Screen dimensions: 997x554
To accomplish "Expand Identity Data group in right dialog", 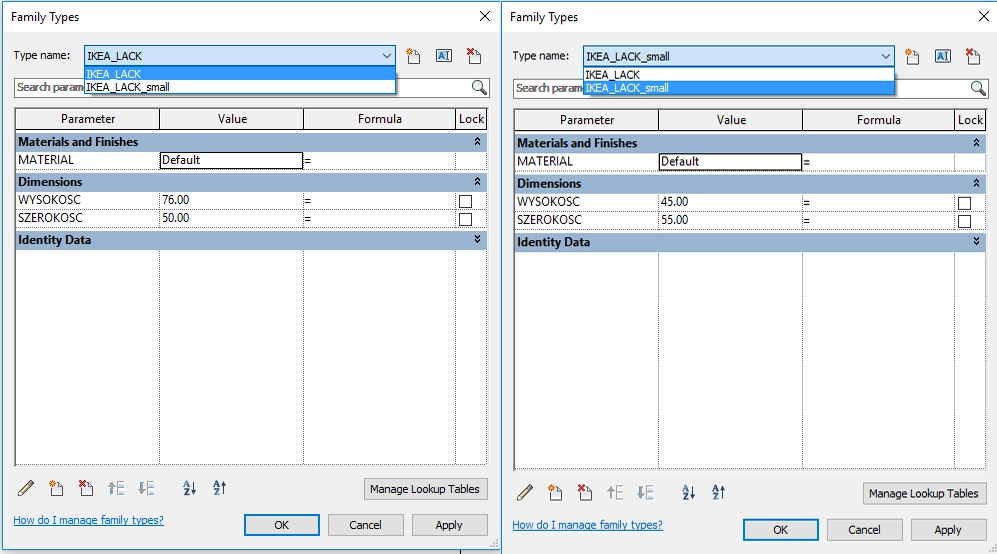I will (x=977, y=242).
